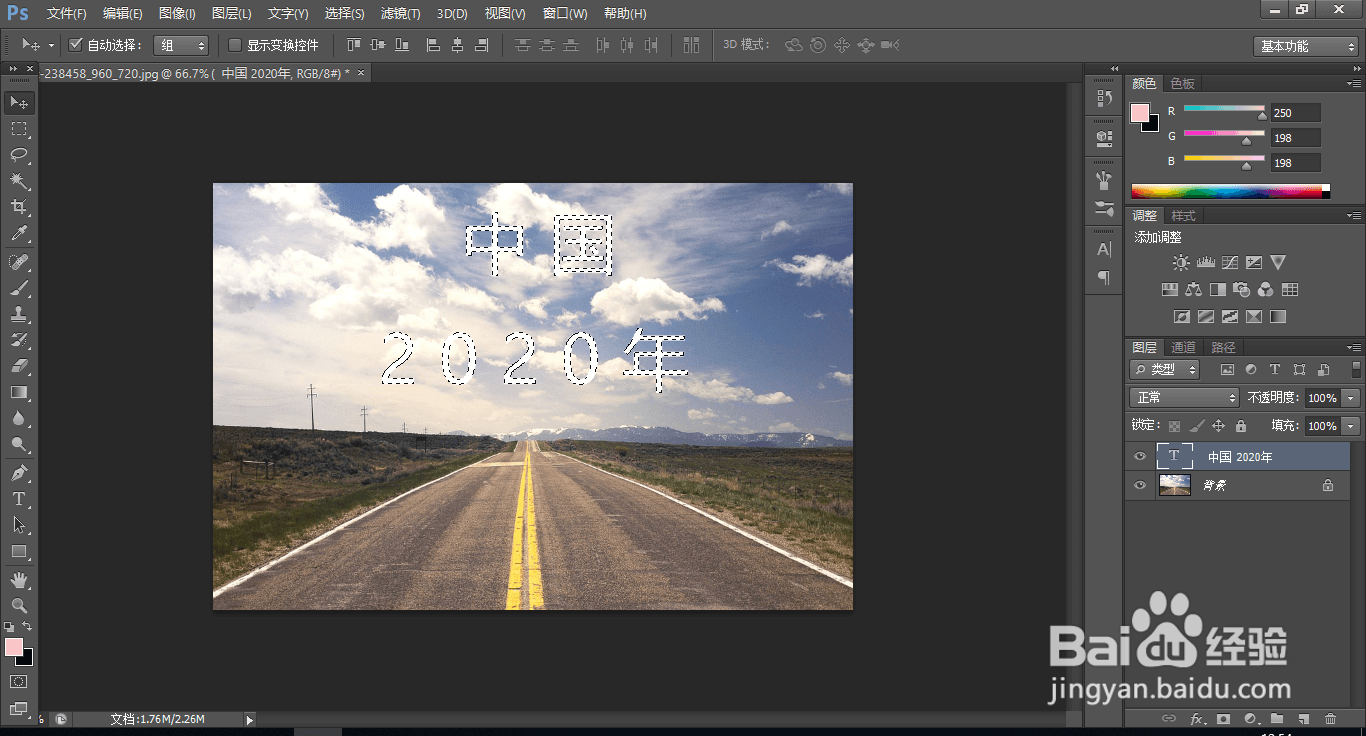
Task: Select the Spot Healing Brush tool
Action: [x=19, y=262]
